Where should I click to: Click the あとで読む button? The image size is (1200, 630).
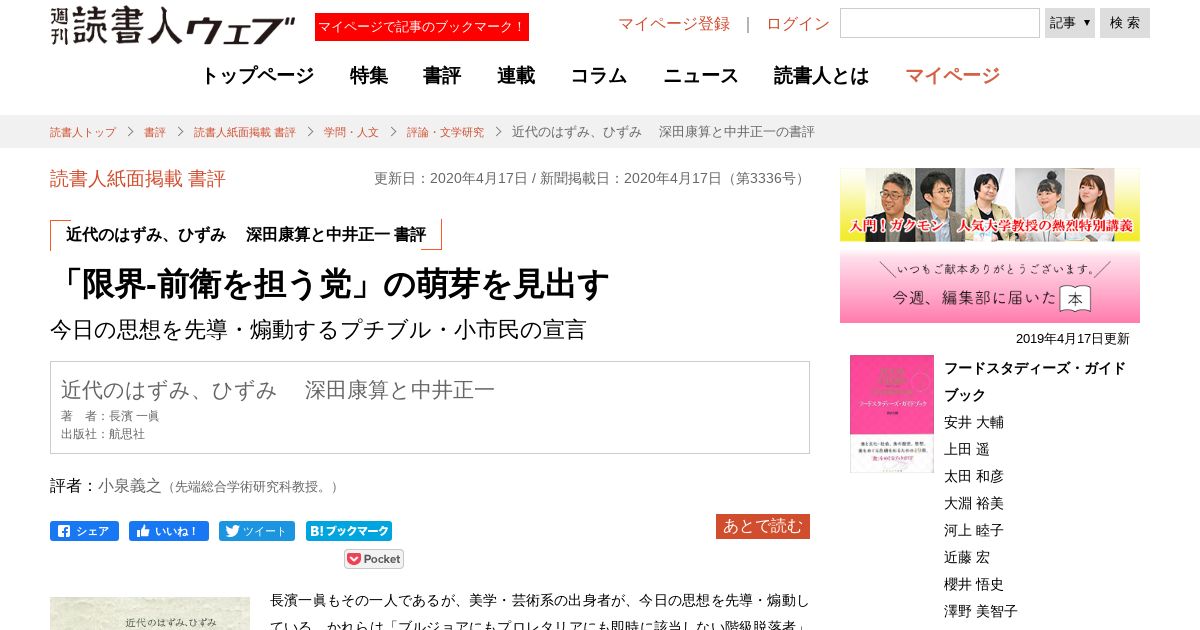pyautogui.click(x=763, y=526)
